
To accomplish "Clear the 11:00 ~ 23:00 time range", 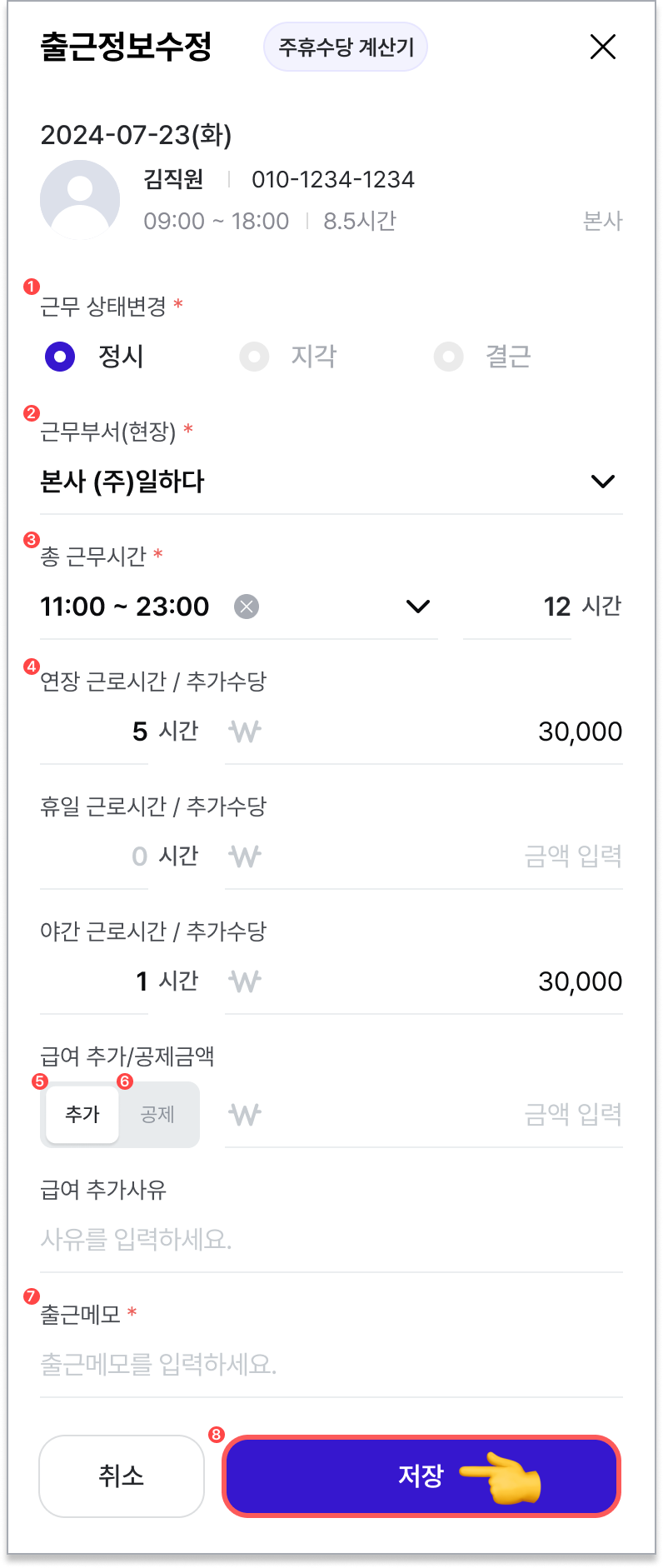I will coord(247,607).
